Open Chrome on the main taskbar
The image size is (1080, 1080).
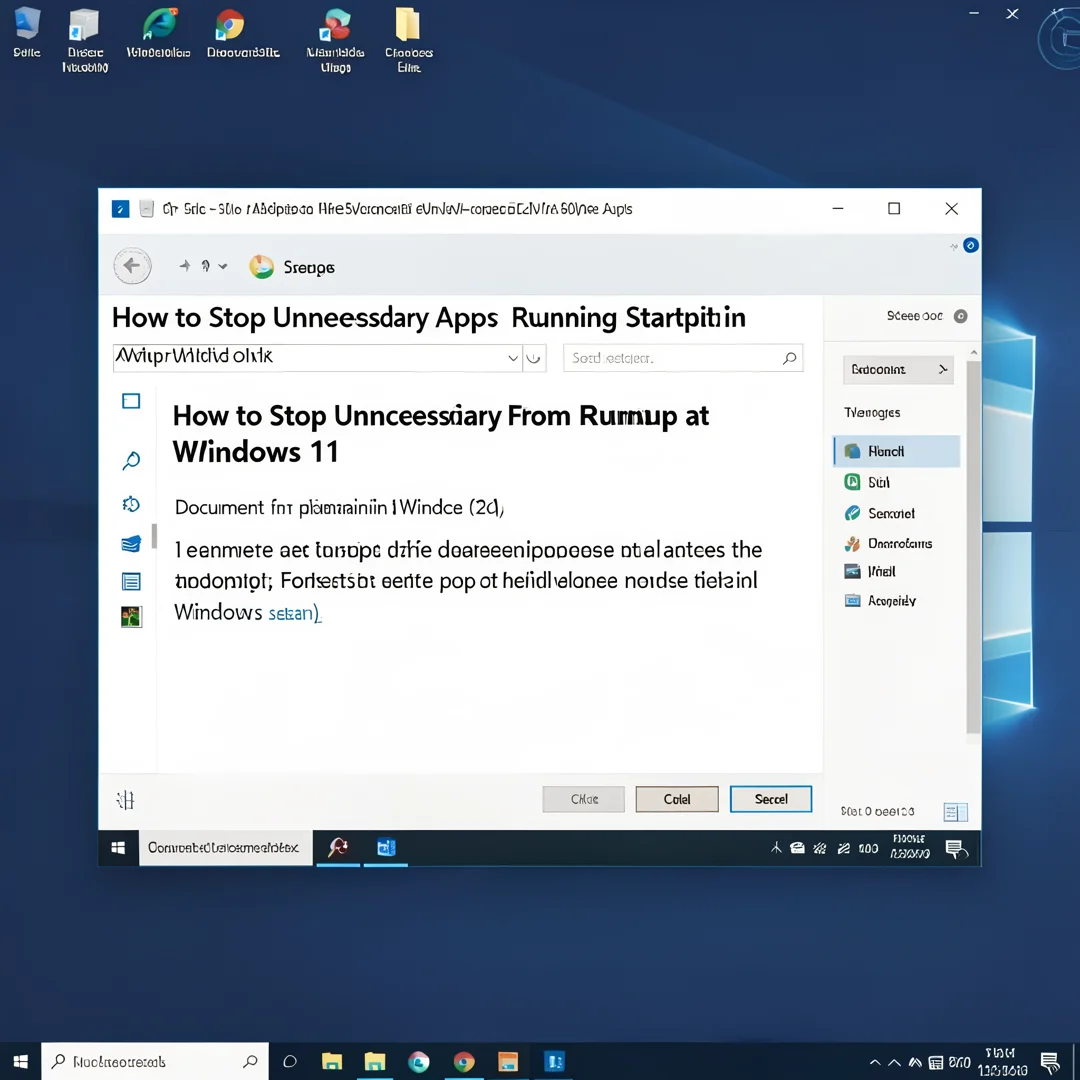(x=464, y=1061)
